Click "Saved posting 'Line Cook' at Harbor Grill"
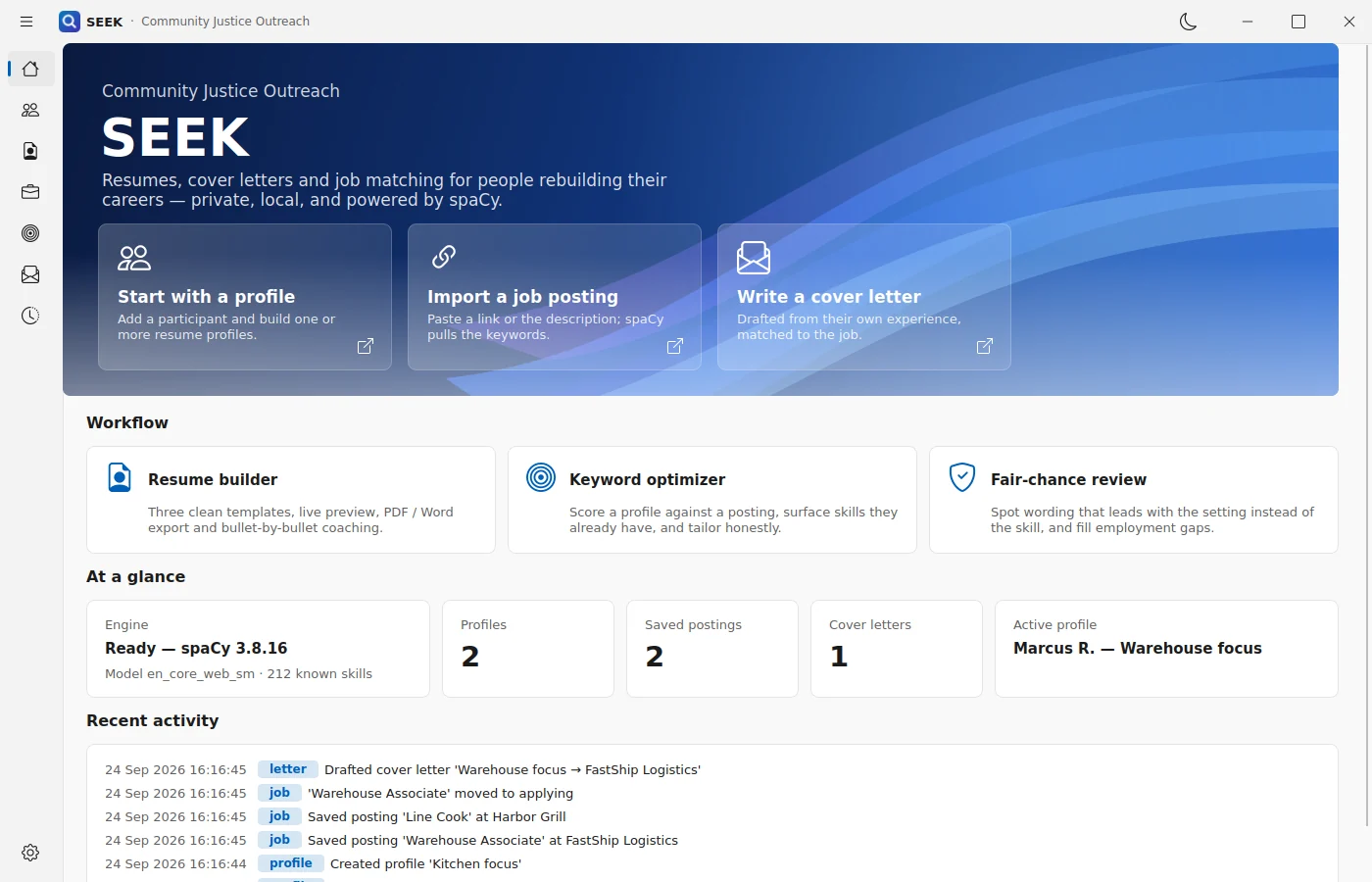Screen dimensions: 1372x882 pos(437,816)
